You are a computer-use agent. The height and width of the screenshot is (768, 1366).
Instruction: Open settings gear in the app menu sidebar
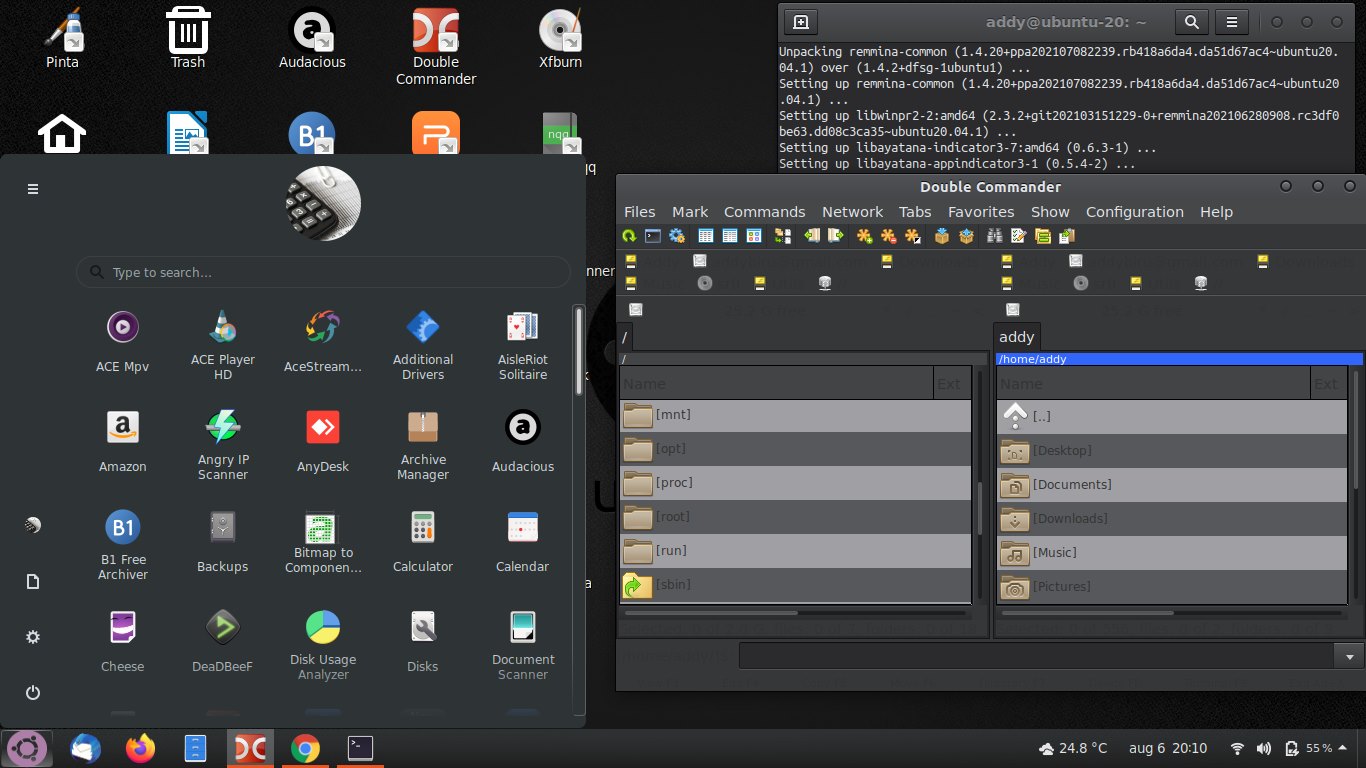33,637
